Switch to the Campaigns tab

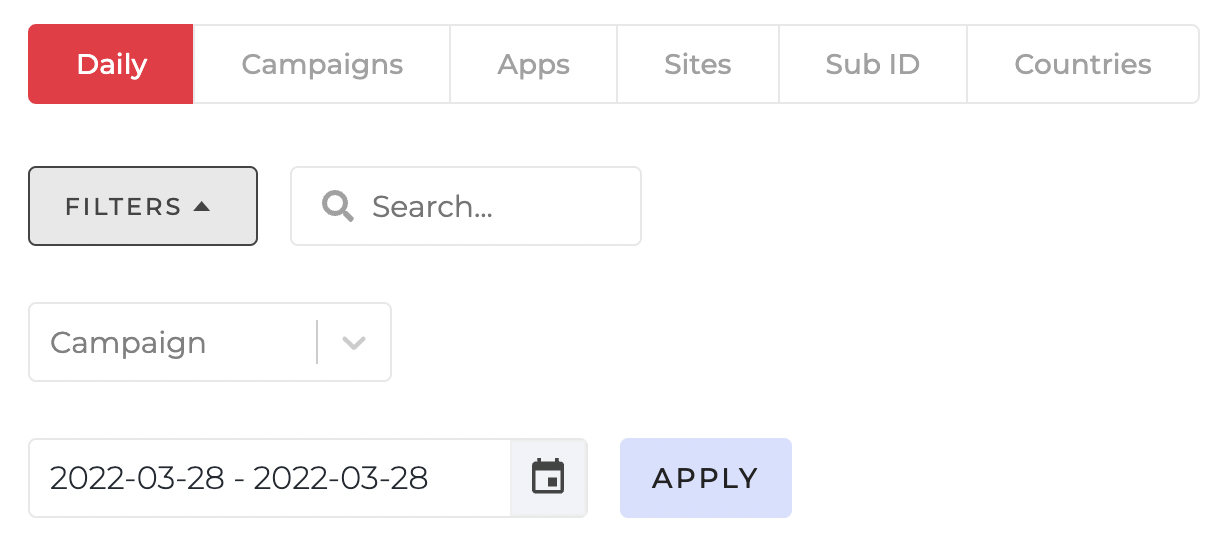click(x=322, y=64)
